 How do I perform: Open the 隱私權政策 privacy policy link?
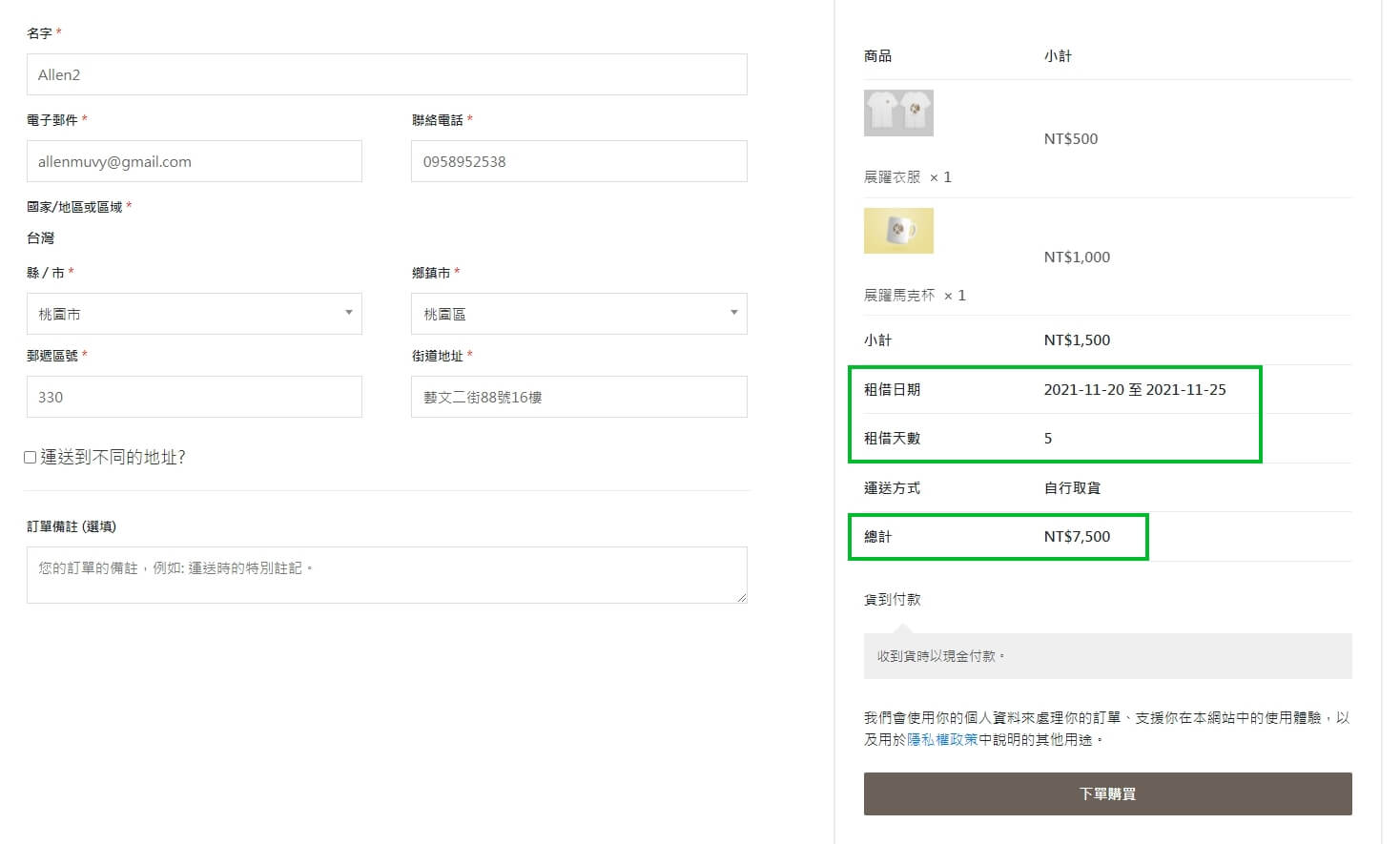[x=942, y=740]
